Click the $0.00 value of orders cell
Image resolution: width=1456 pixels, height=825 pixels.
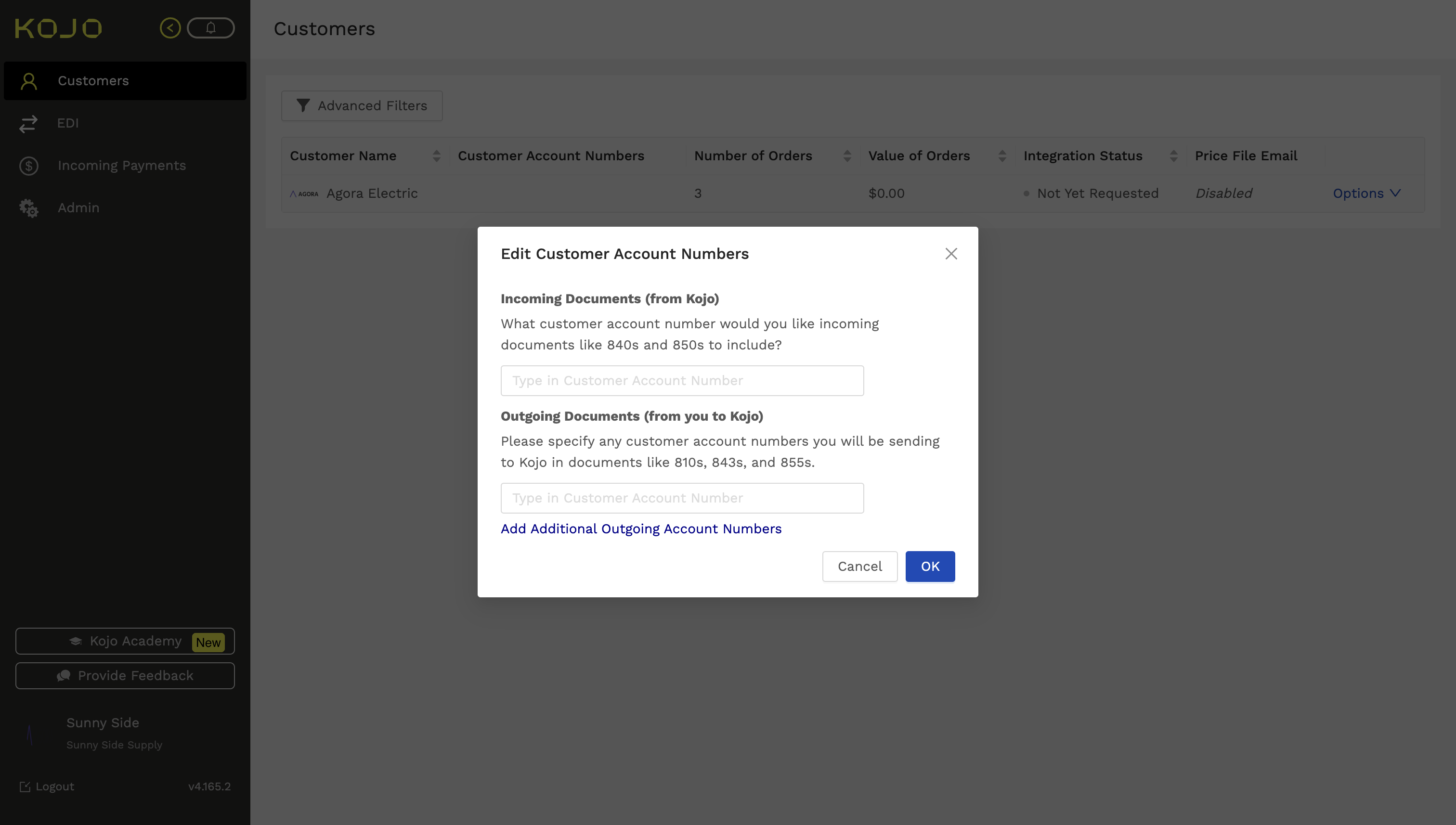click(886, 193)
